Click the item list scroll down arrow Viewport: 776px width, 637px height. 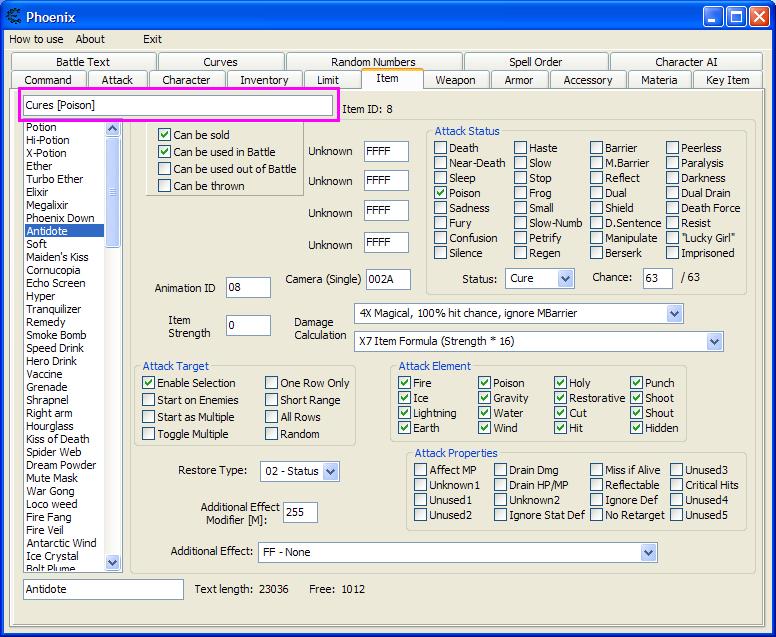[x=113, y=563]
